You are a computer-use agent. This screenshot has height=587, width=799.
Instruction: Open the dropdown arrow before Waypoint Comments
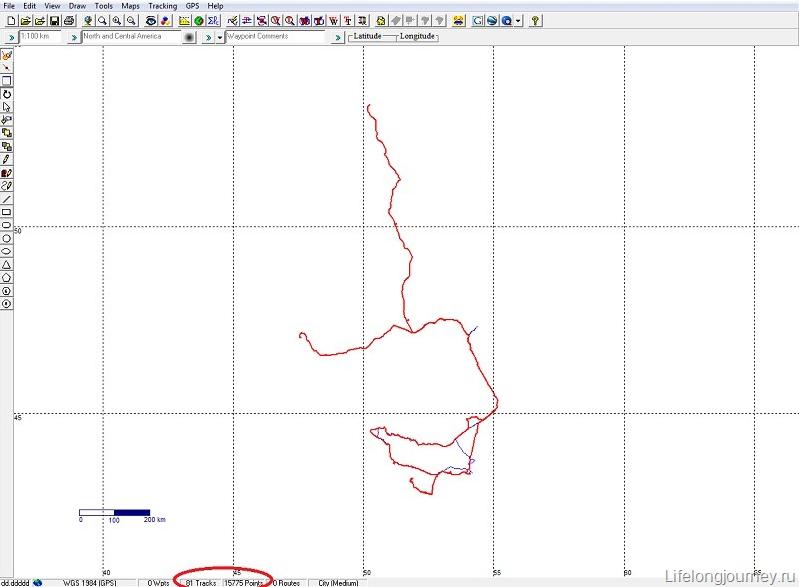point(220,37)
